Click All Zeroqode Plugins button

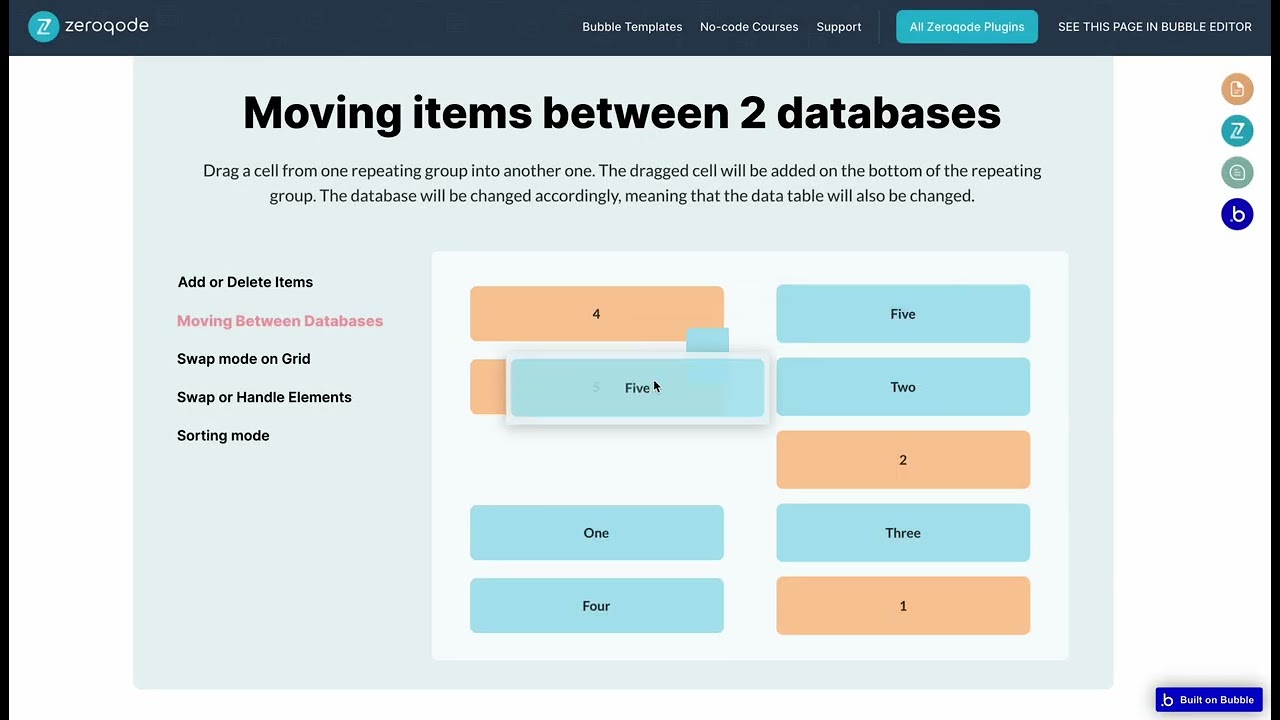967,27
